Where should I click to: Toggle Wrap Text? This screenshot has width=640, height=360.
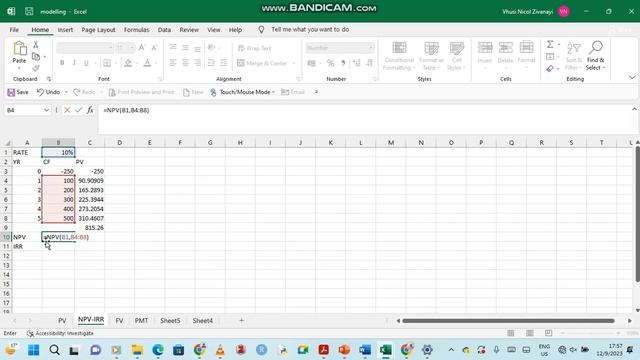(x=255, y=48)
